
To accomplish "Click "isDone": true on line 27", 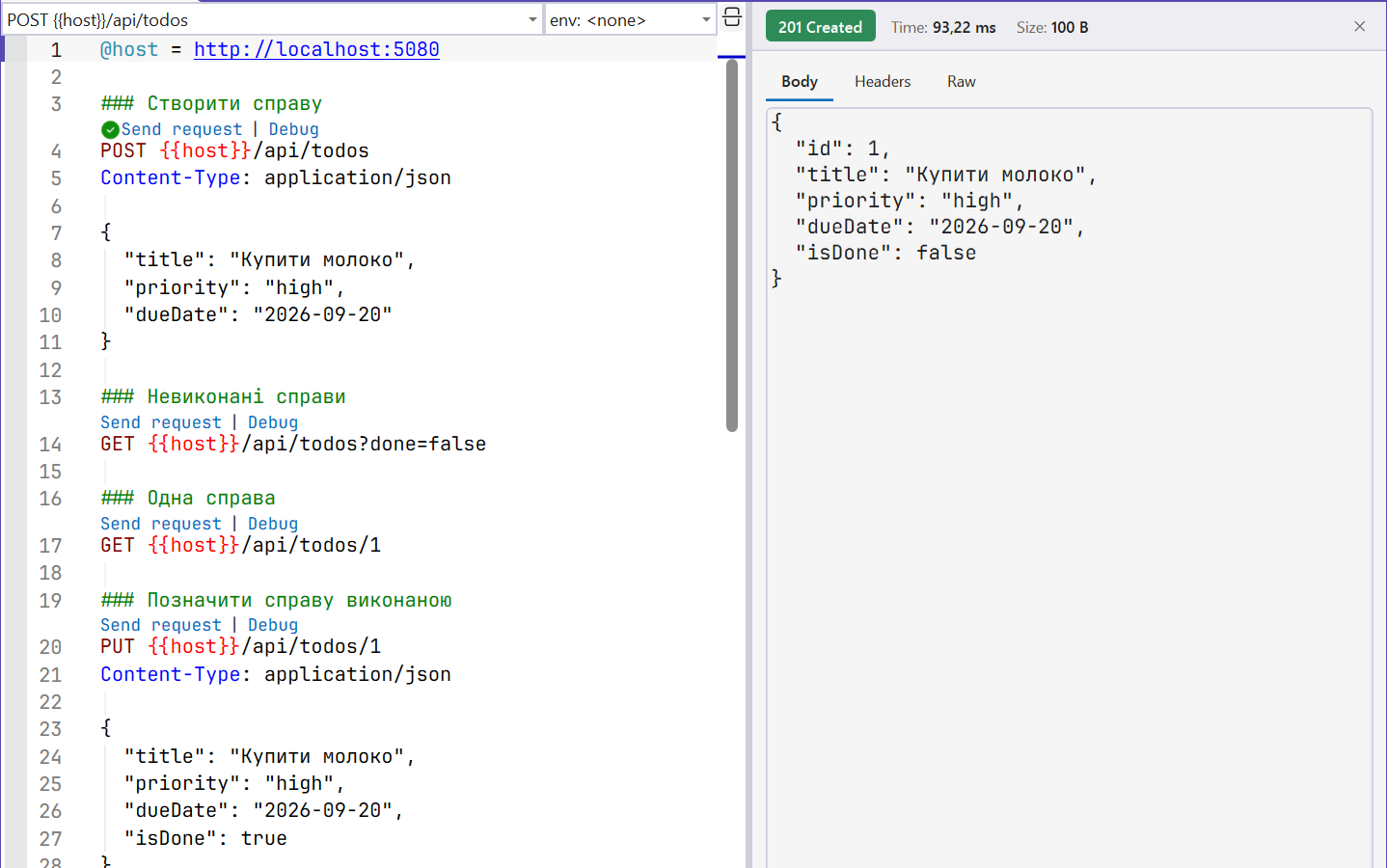I will point(205,838).
